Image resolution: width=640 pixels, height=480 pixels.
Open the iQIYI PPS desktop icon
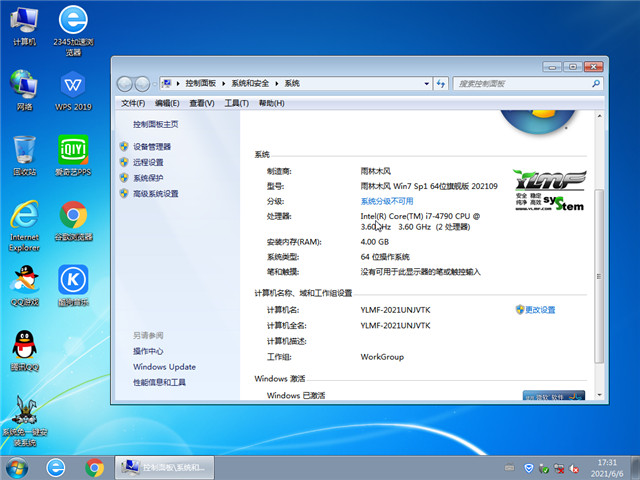72,153
